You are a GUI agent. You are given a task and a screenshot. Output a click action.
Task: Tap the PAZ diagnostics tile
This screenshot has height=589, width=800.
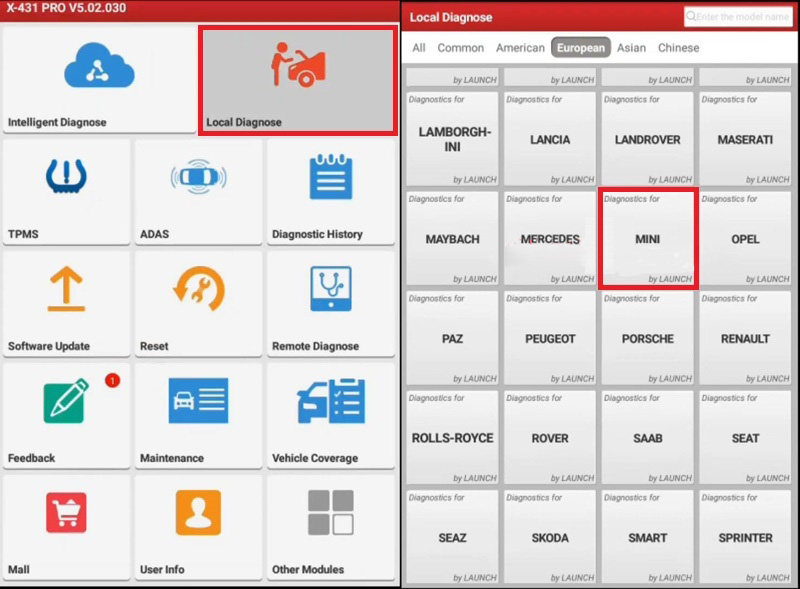(x=452, y=338)
